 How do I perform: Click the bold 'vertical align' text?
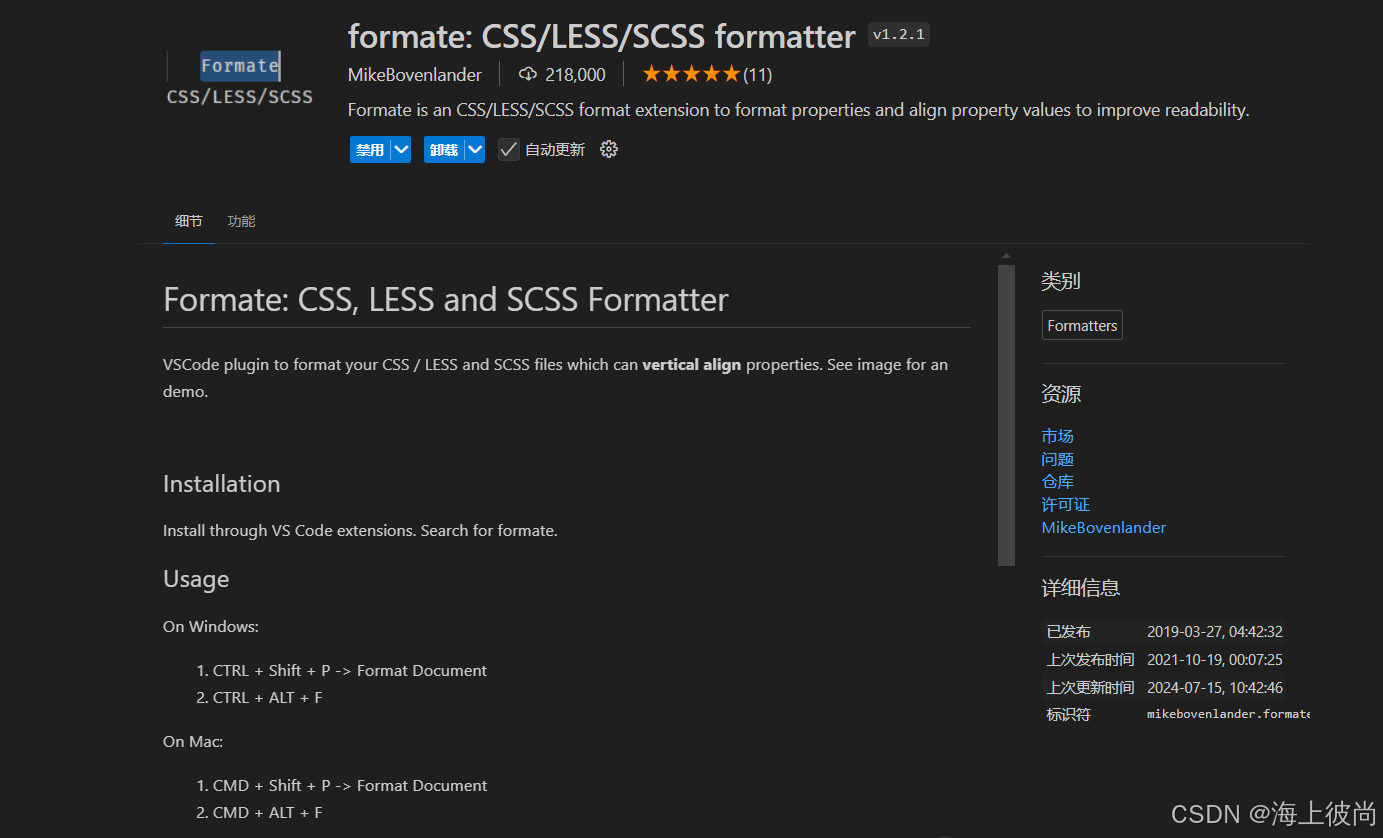pos(692,365)
